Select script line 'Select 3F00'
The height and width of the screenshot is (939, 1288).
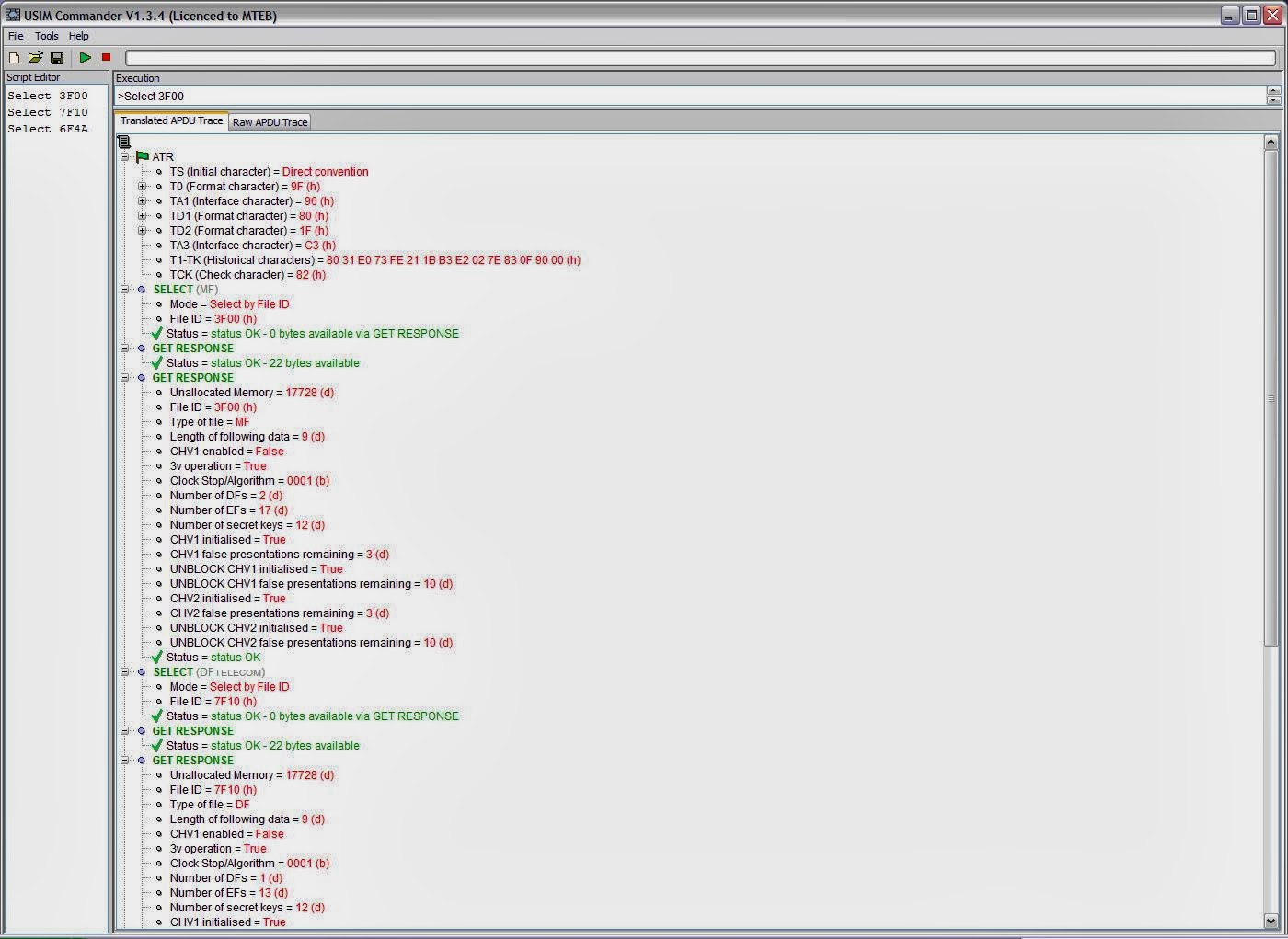(48, 96)
